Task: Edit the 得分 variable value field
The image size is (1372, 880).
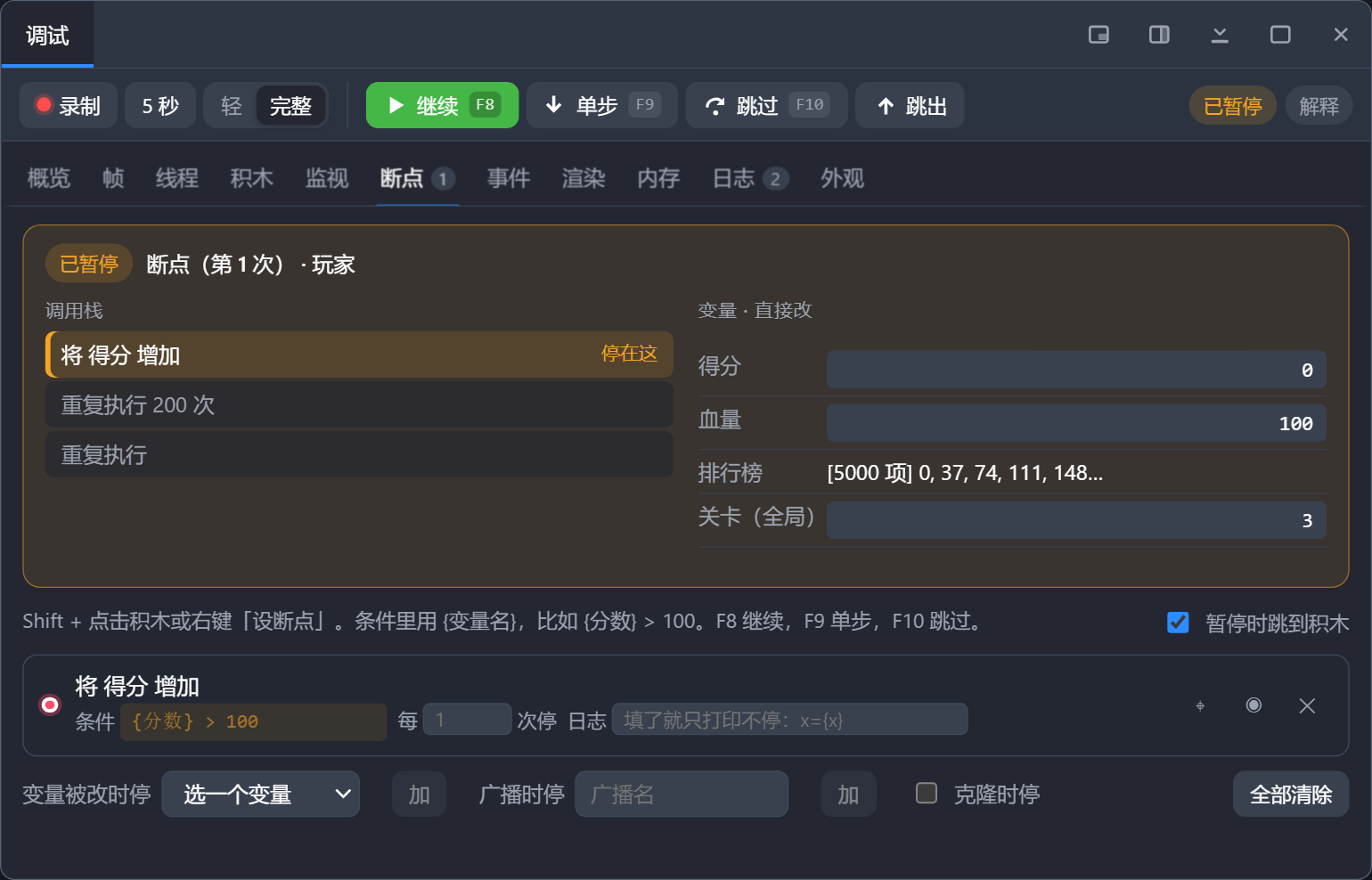Action: 1076,369
